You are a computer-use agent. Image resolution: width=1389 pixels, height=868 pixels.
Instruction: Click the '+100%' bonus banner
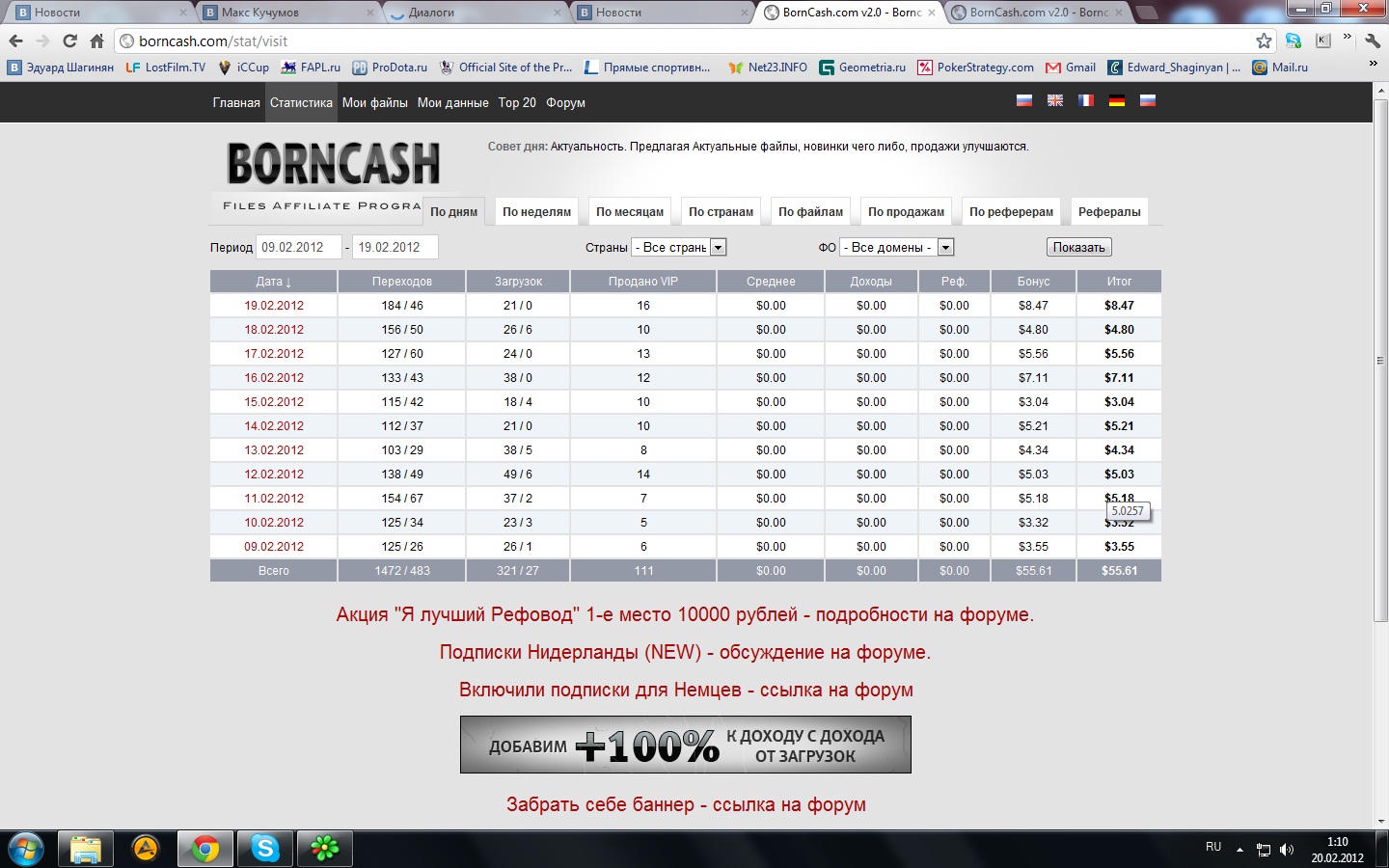pyautogui.click(x=686, y=745)
